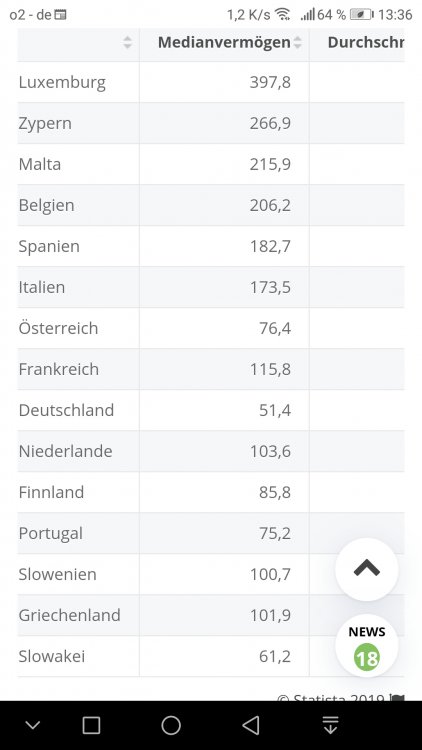Image resolution: width=422 pixels, height=750 pixels.
Task: Open recent apps square button
Action: pos(91,725)
